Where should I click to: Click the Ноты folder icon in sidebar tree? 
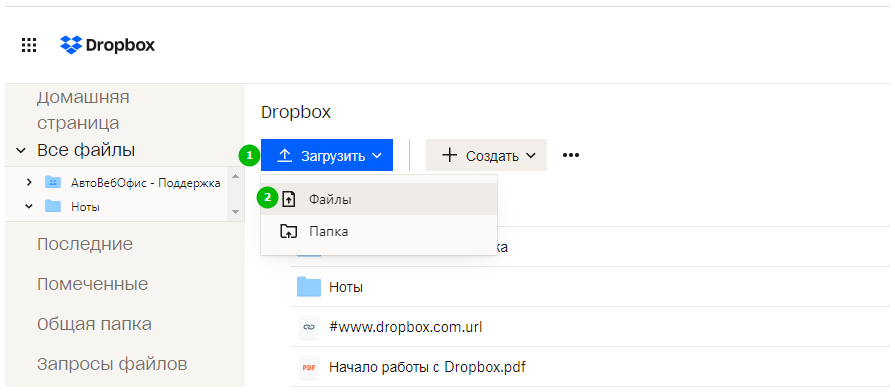click(x=53, y=206)
